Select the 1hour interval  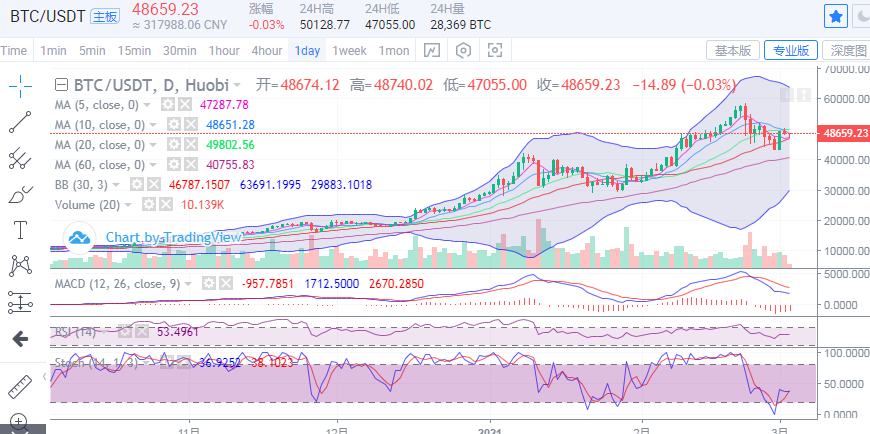coord(224,51)
